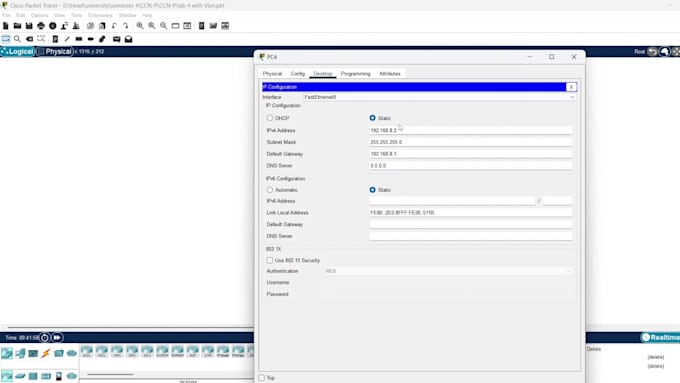Activate the Inspect magnifier tool
The image size is (680, 383).
tap(17, 39)
